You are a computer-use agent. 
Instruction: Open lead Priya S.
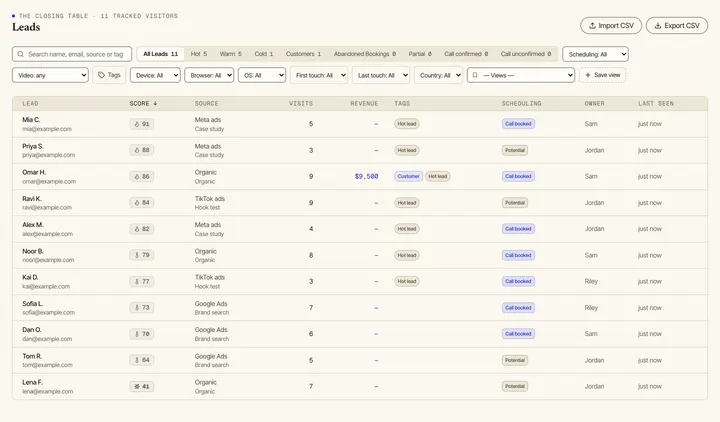click(x=33, y=146)
